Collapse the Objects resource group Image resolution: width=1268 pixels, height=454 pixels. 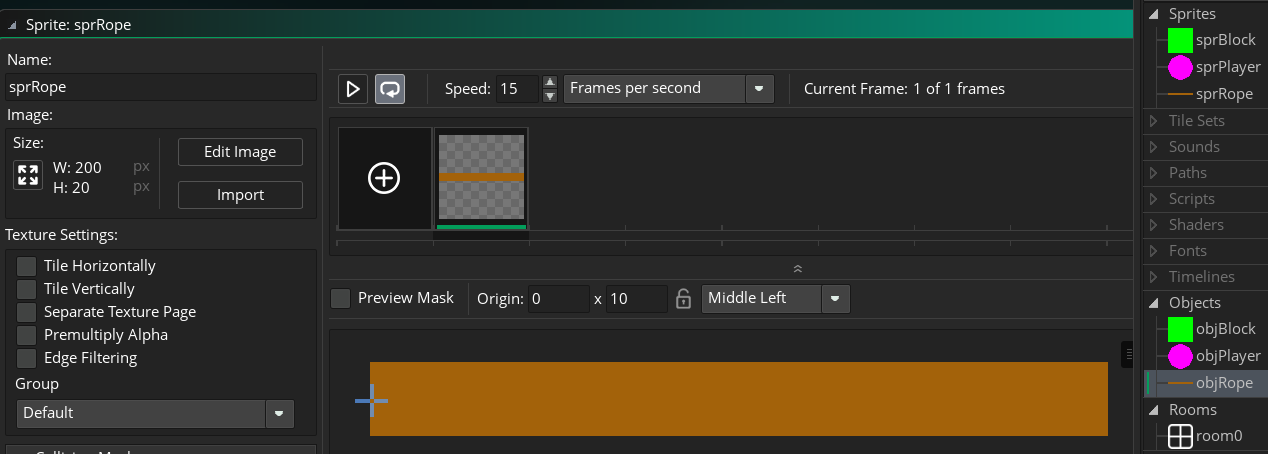(1152, 303)
